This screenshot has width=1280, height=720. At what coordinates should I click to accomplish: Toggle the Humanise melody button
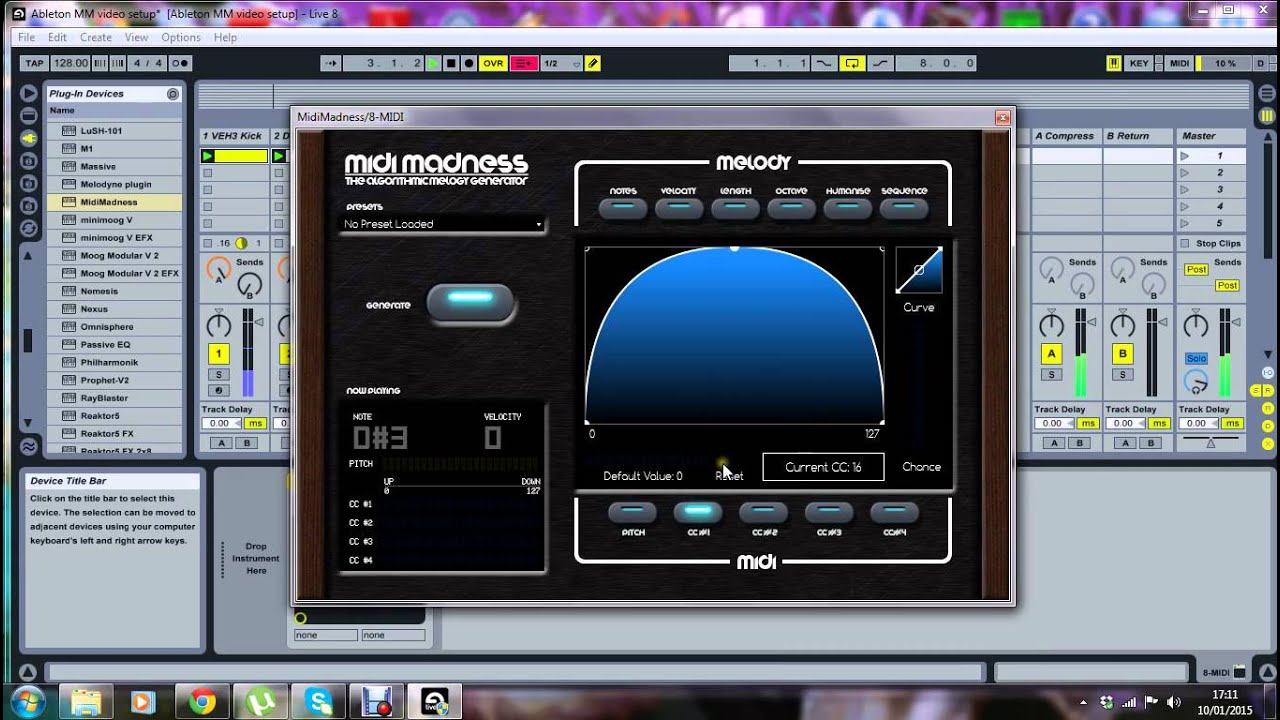(x=847, y=208)
